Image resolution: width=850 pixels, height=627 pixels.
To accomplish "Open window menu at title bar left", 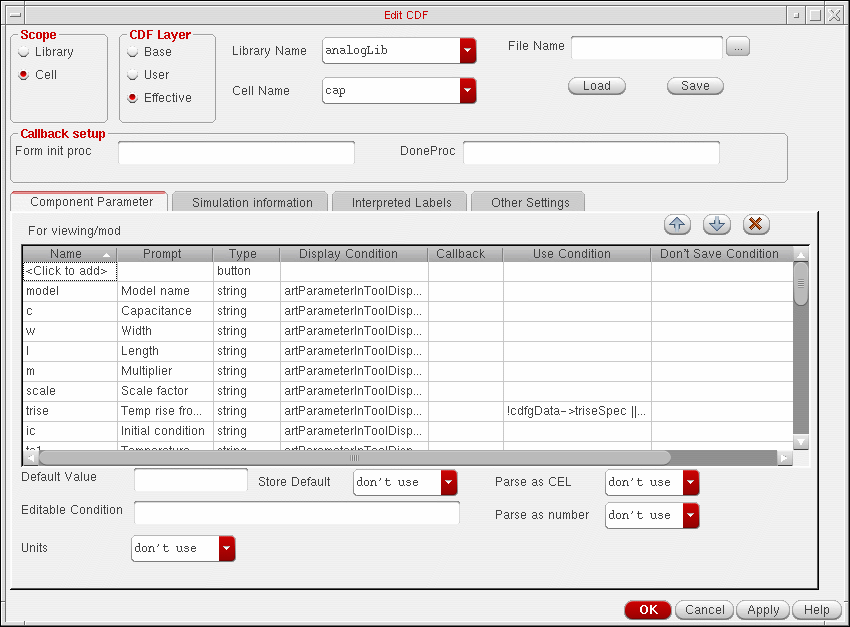I will pyautogui.click(x=15, y=15).
